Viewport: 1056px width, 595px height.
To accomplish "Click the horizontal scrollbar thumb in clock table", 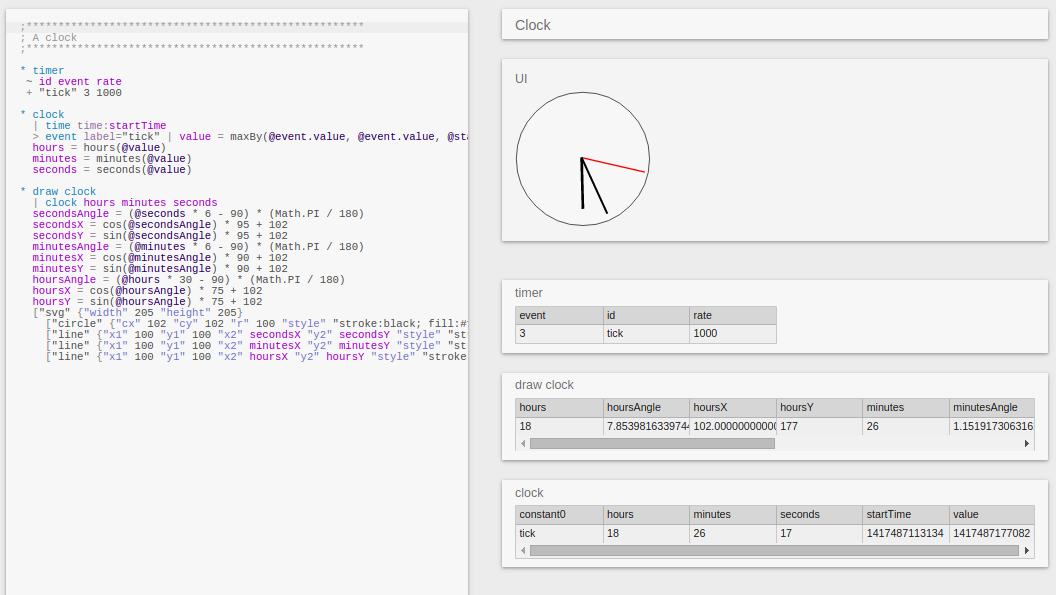I will point(775,550).
